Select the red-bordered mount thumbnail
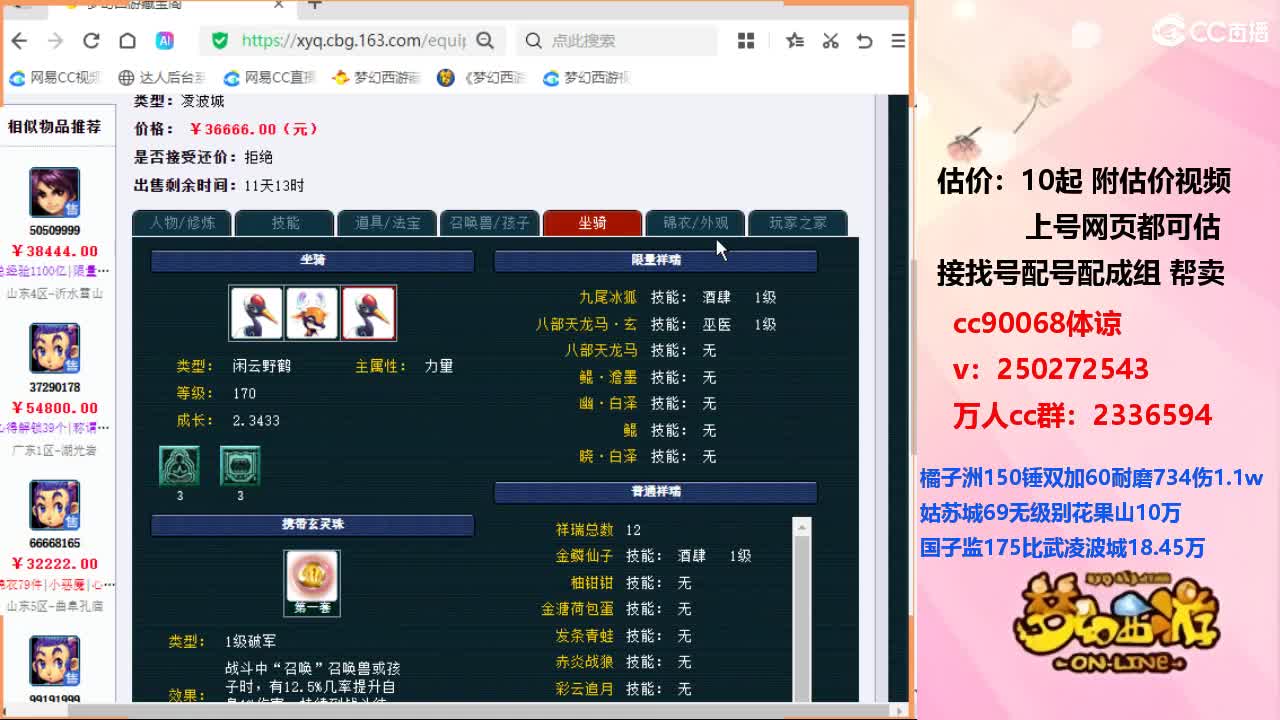 coord(368,313)
